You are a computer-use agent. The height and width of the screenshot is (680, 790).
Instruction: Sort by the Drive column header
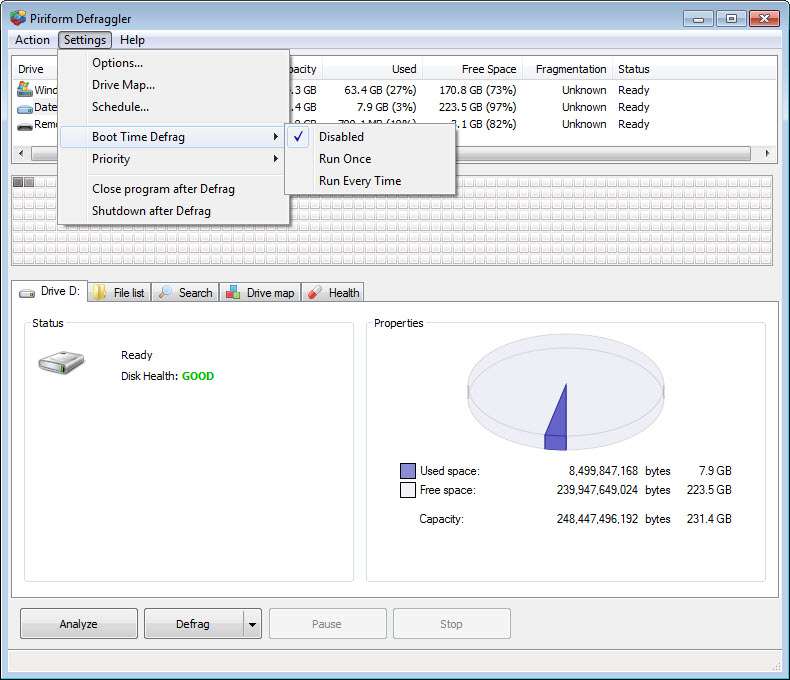coord(31,69)
